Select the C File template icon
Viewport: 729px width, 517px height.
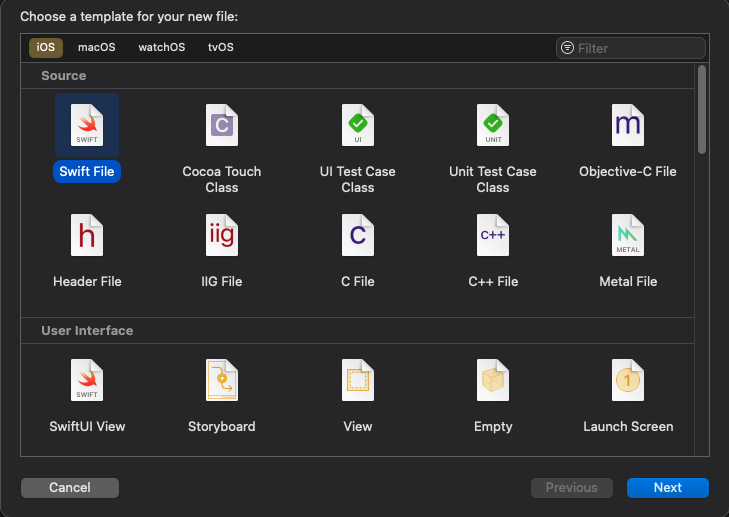point(358,235)
